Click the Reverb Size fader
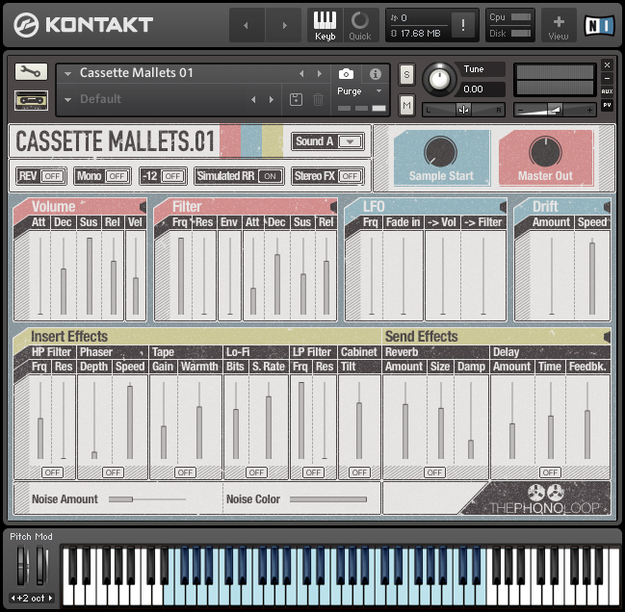 point(441,421)
